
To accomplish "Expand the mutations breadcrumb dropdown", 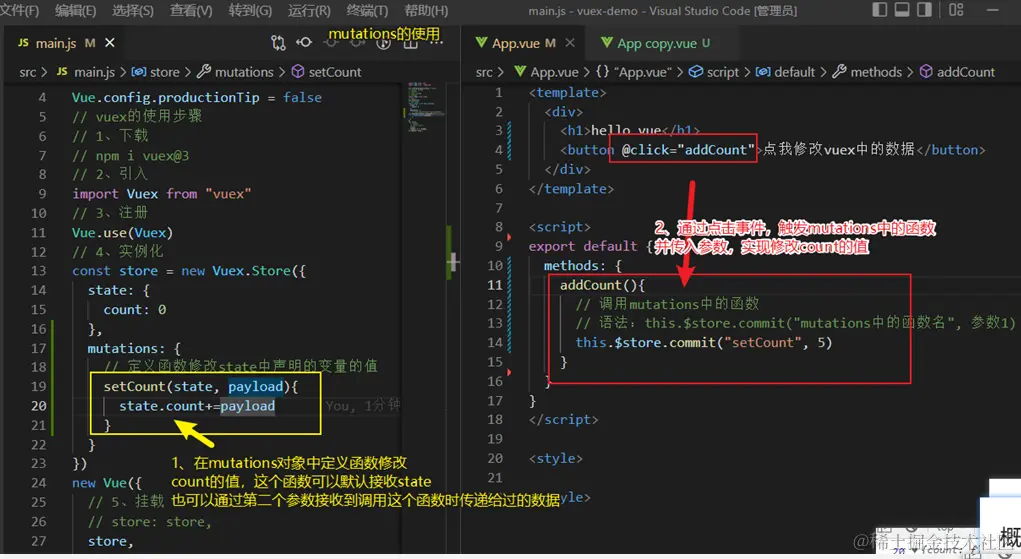I will (244, 72).
